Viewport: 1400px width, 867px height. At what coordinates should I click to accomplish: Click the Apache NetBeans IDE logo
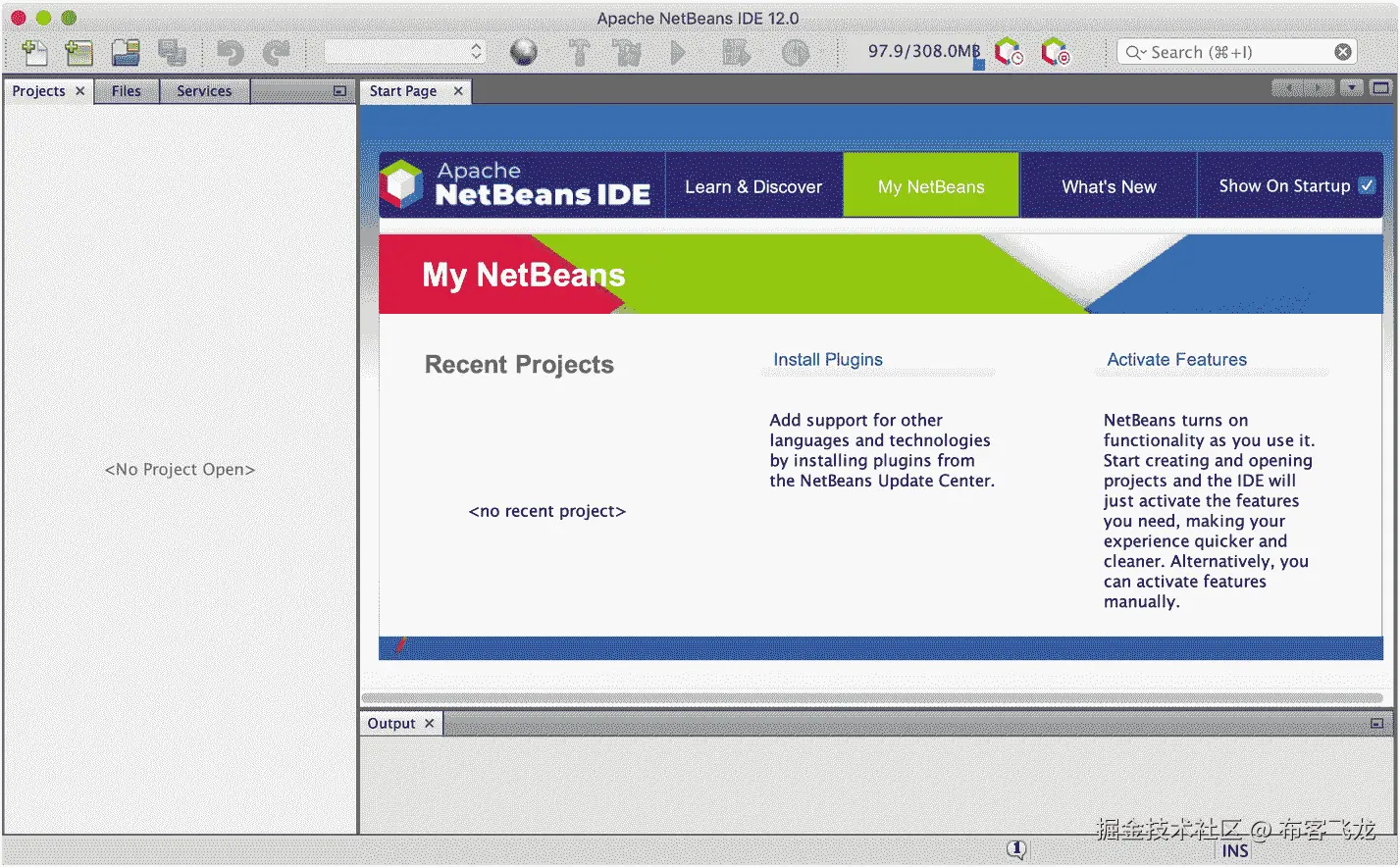pyautogui.click(x=516, y=184)
